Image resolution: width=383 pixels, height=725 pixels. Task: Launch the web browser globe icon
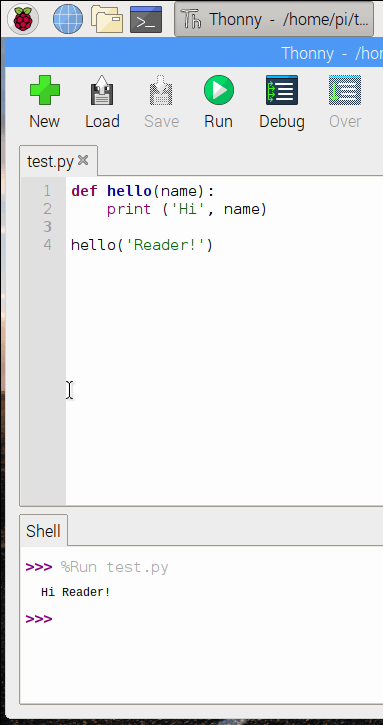click(x=68, y=19)
